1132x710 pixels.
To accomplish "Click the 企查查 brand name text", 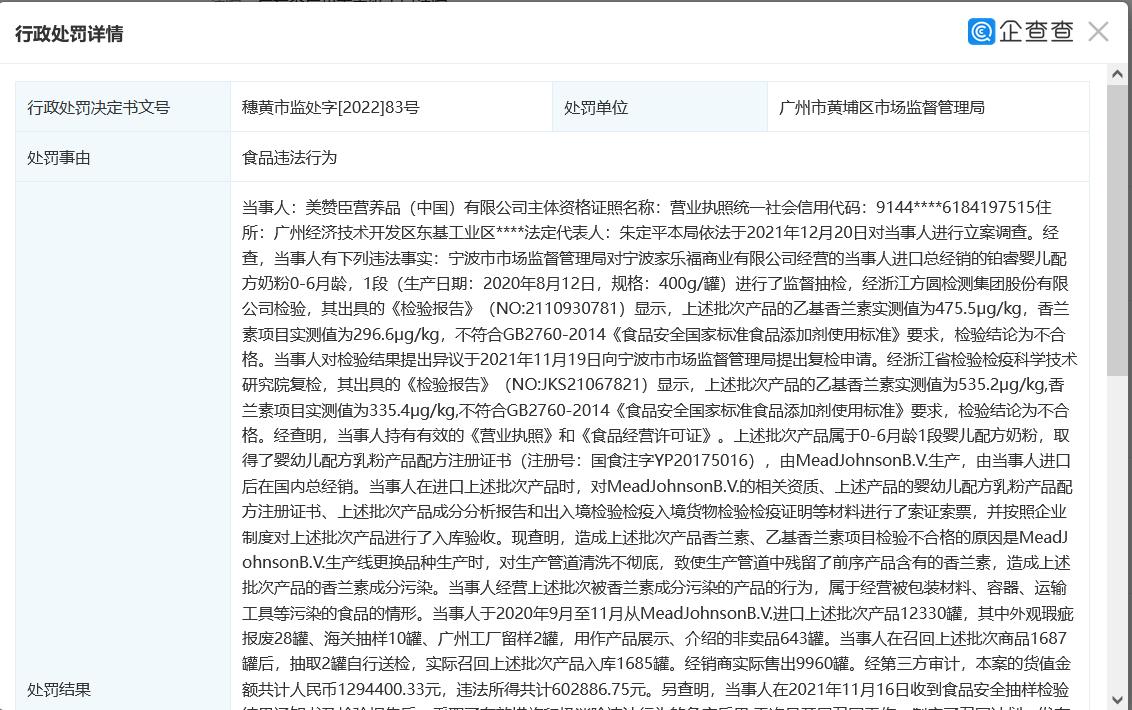I will 1037,31.
